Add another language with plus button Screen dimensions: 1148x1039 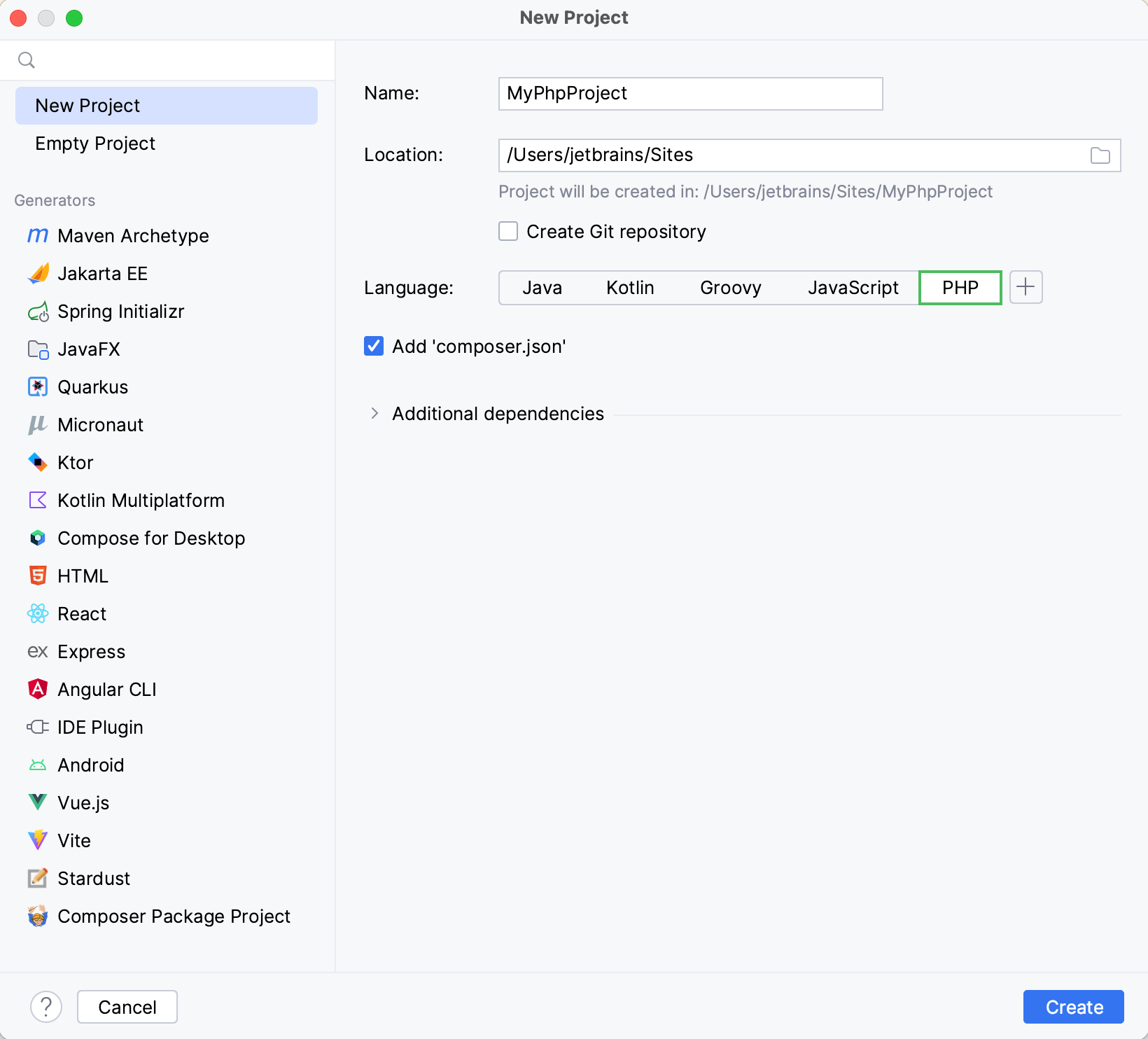[1026, 287]
